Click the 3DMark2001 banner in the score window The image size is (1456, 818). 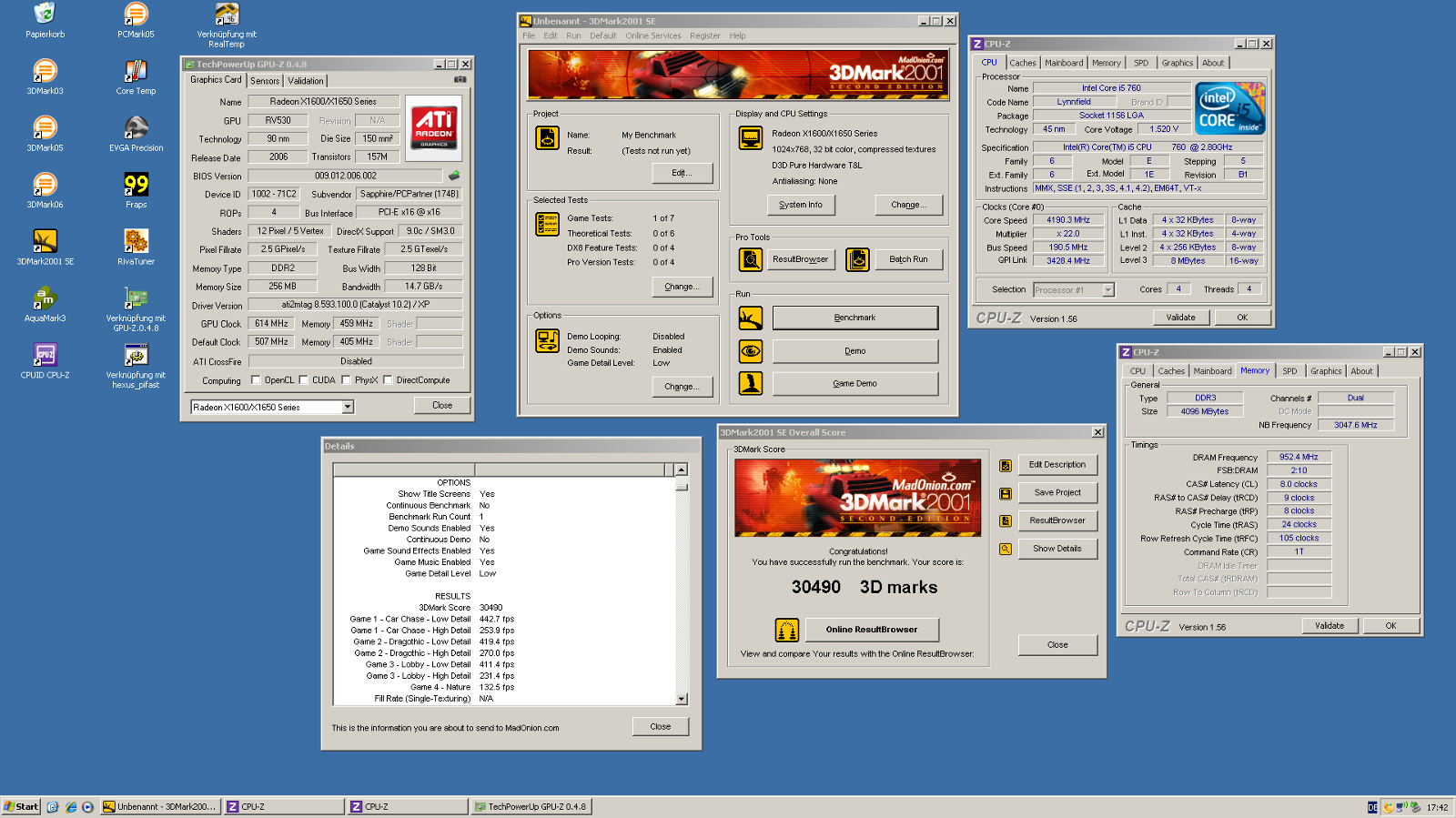pos(858,497)
